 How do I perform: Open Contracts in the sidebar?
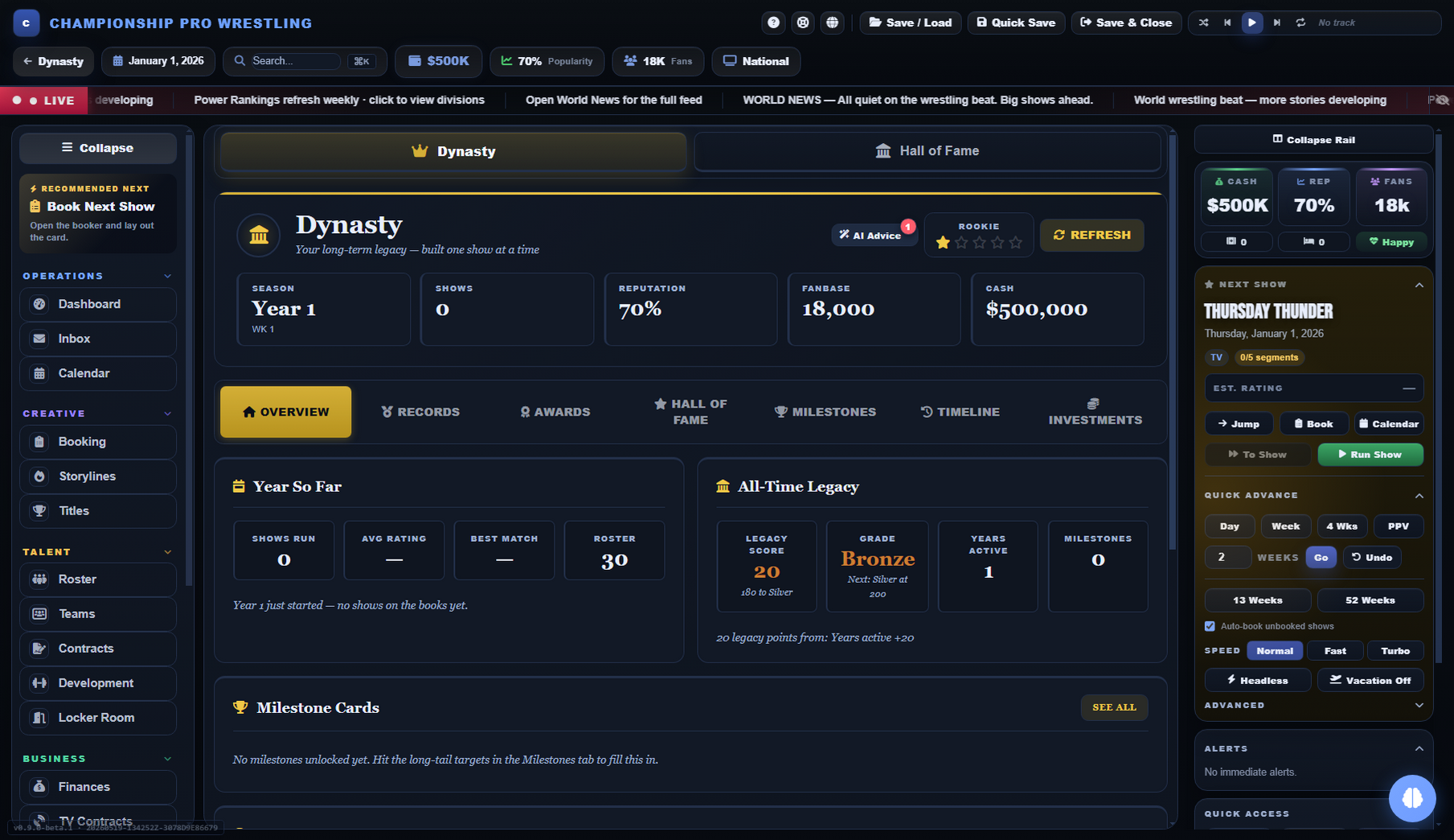pos(97,648)
